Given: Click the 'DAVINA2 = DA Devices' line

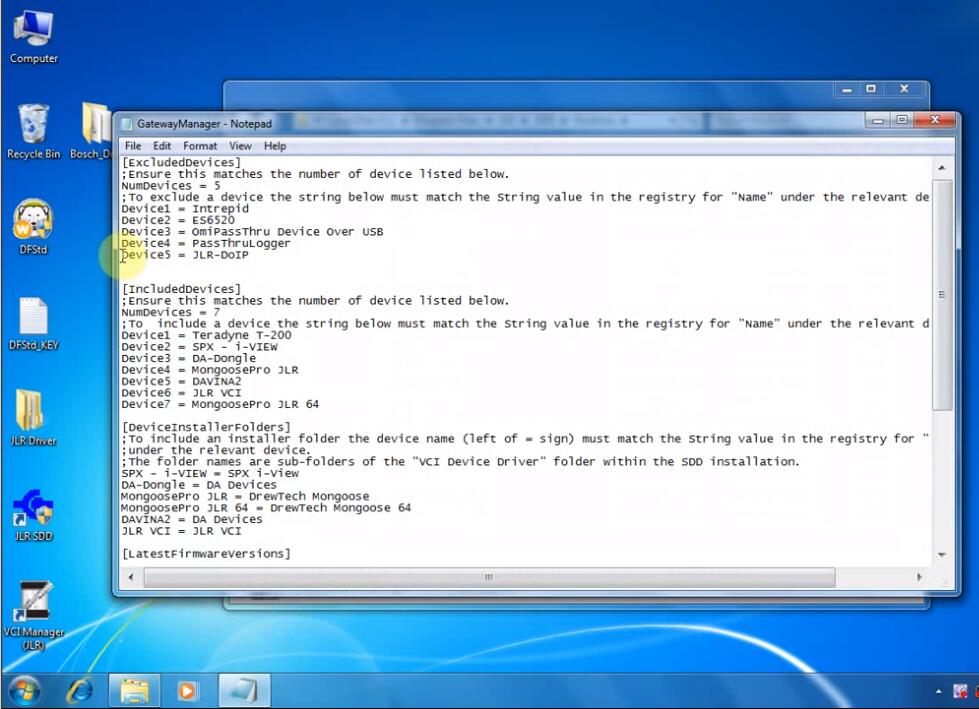Looking at the screenshot, I should click(x=192, y=519).
